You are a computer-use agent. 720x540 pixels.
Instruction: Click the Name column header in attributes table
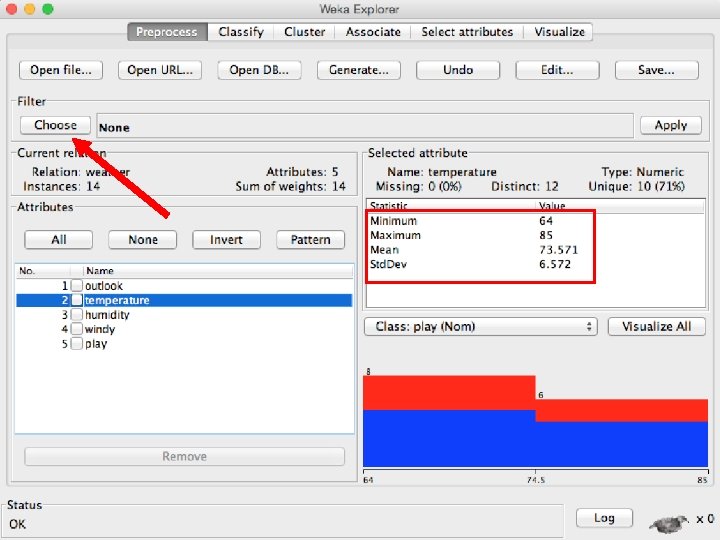(x=219, y=271)
